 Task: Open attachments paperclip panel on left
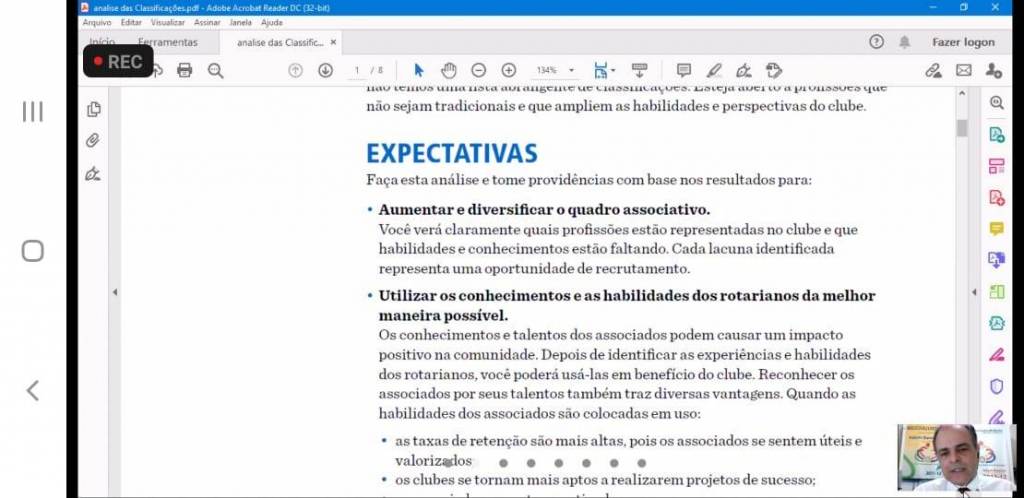[x=93, y=141]
